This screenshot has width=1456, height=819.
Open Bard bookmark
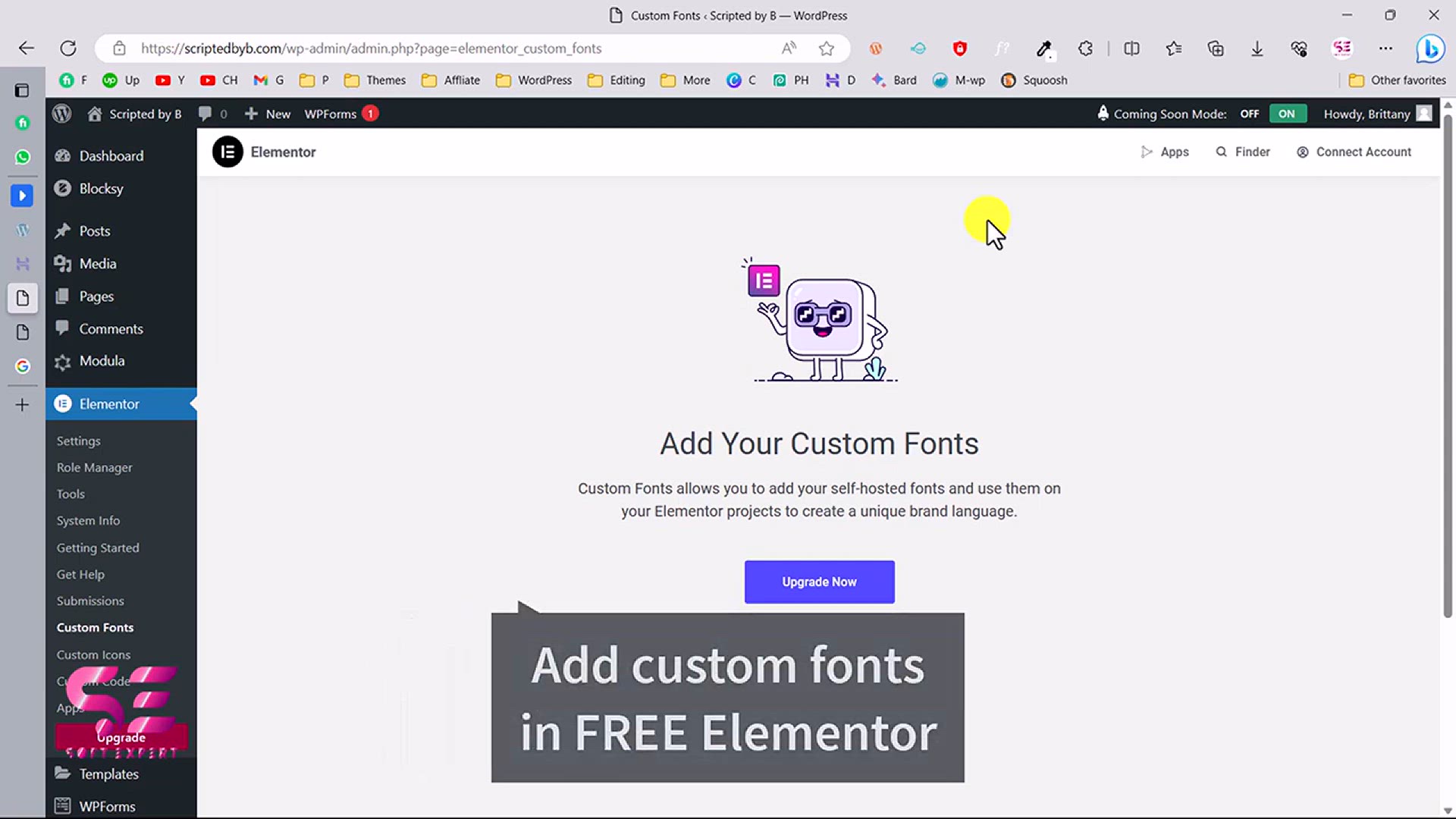(x=893, y=80)
